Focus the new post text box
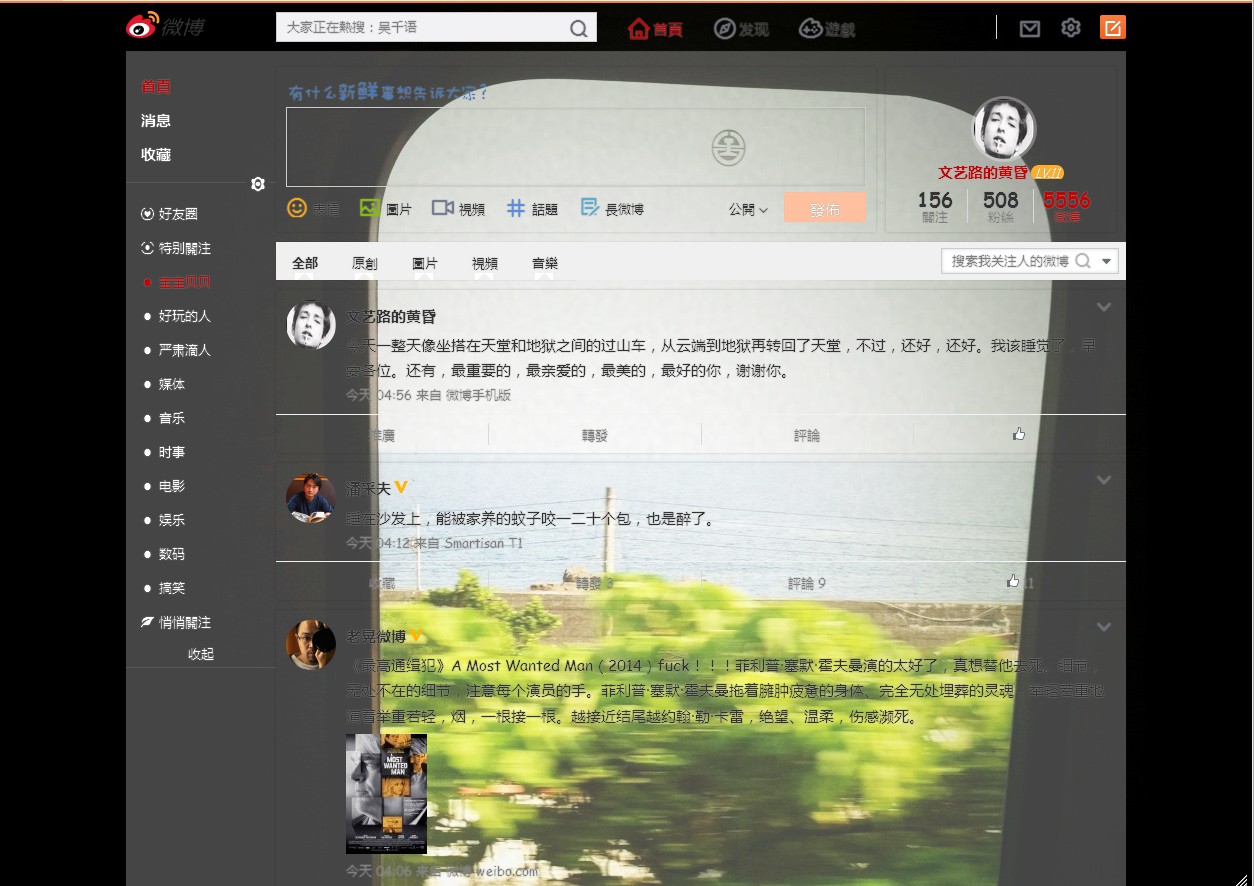Viewport: 1254px width, 886px height. [x=576, y=147]
